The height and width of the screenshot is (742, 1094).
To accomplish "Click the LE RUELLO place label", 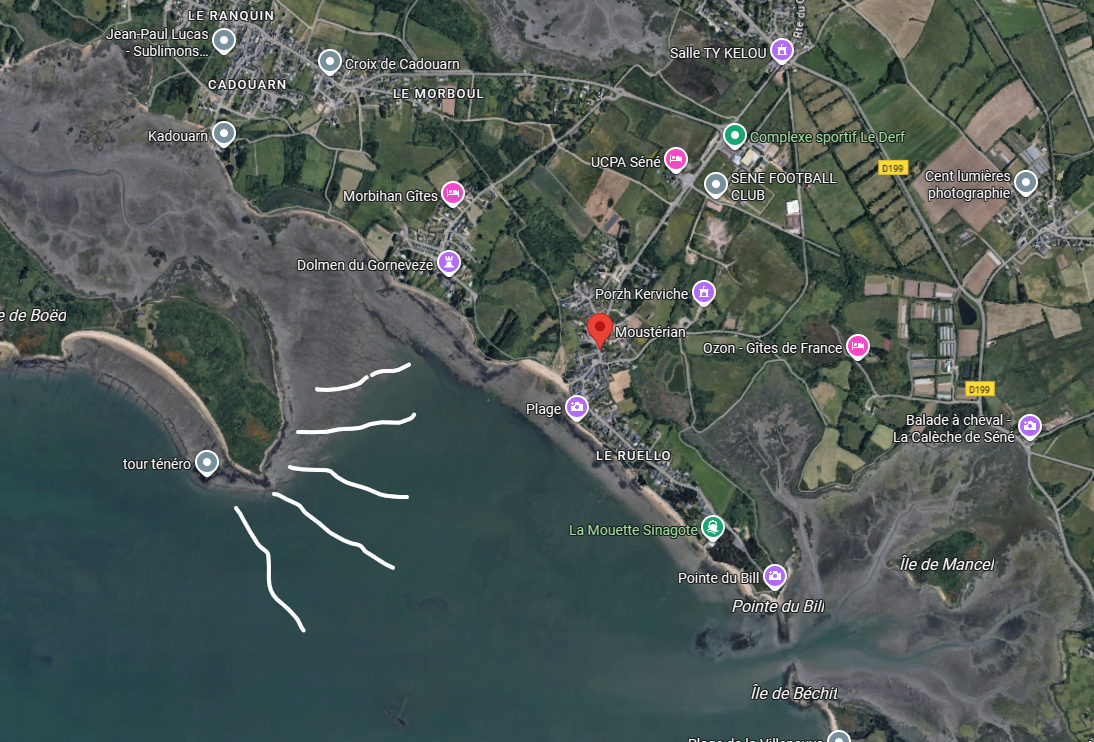I will click(x=634, y=455).
